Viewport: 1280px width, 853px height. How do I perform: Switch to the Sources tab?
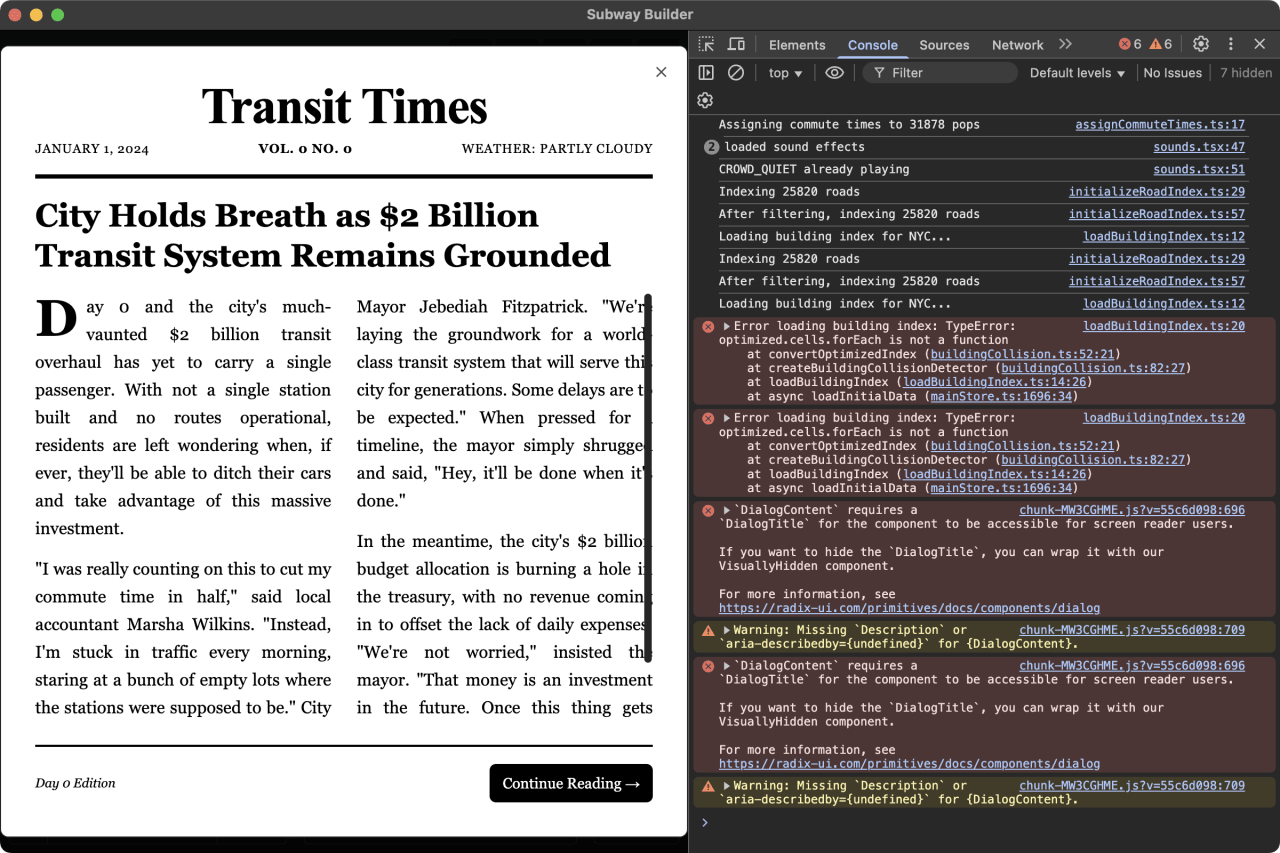click(944, 45)
